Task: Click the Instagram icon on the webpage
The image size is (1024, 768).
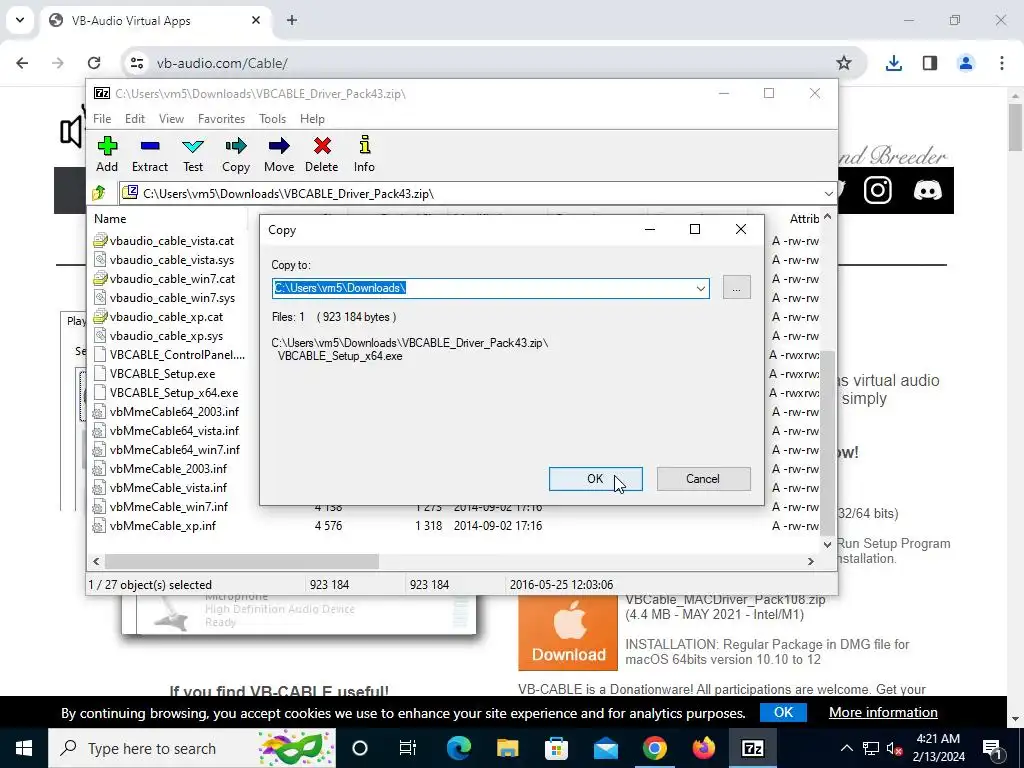Action: pyautogui.click(x=878, y=191)
